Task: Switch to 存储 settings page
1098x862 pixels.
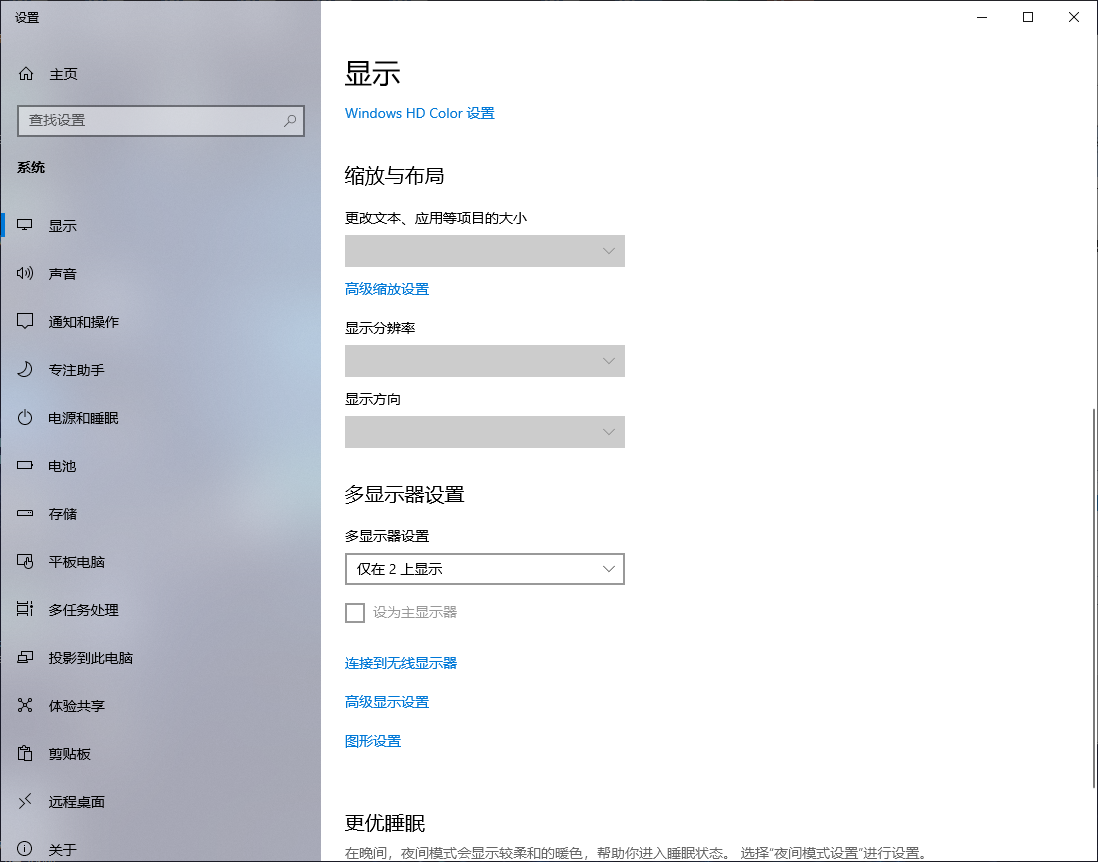Action: [x=160, y=514]
